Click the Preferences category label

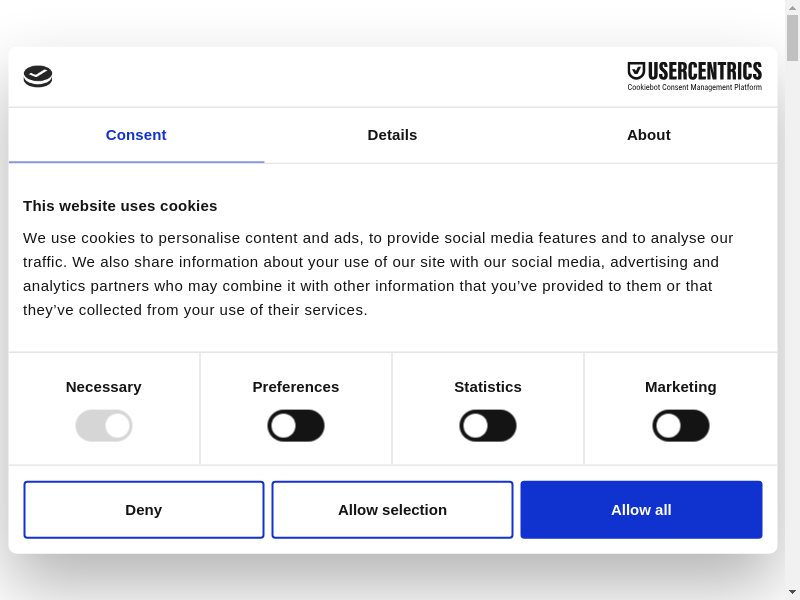[x=296, y=387]
